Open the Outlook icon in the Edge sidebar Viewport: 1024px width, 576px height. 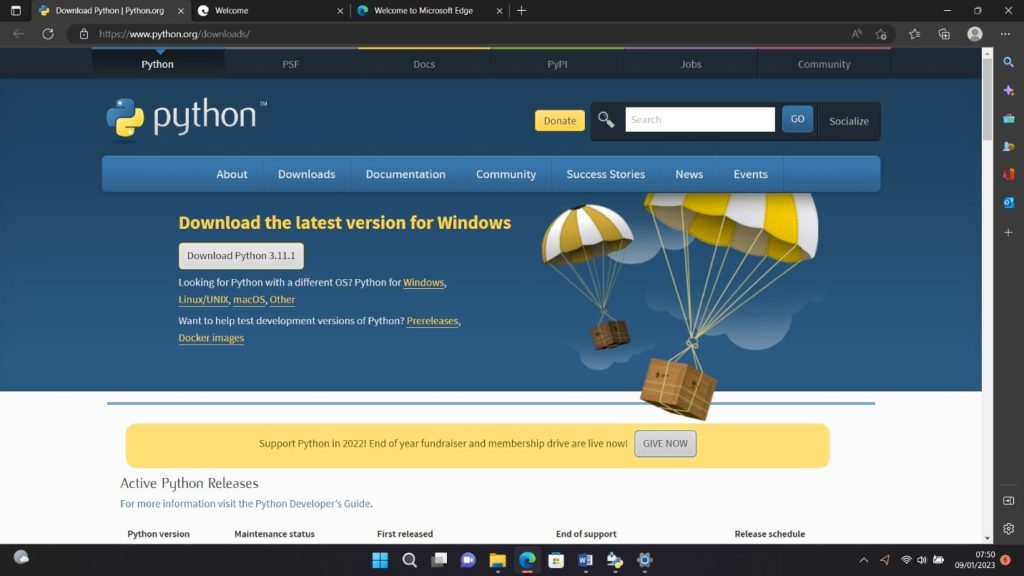pyautogui.click(x=1009, y=202)
